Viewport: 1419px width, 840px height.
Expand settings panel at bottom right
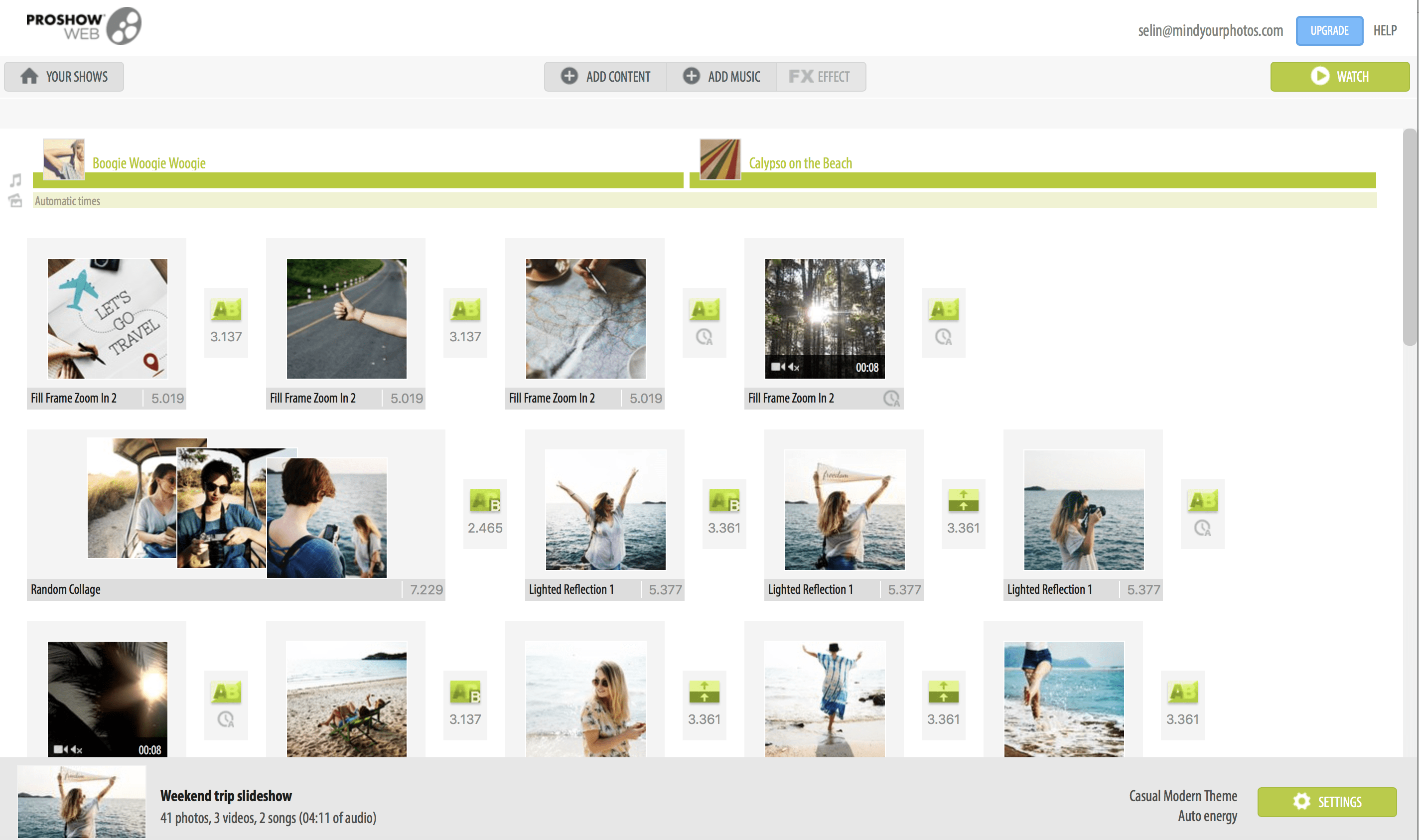click(1326, 800)
